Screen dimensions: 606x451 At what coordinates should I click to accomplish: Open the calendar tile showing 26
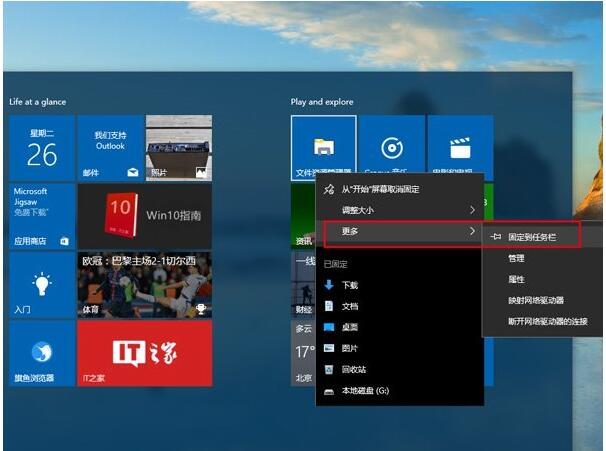[41, 148]
